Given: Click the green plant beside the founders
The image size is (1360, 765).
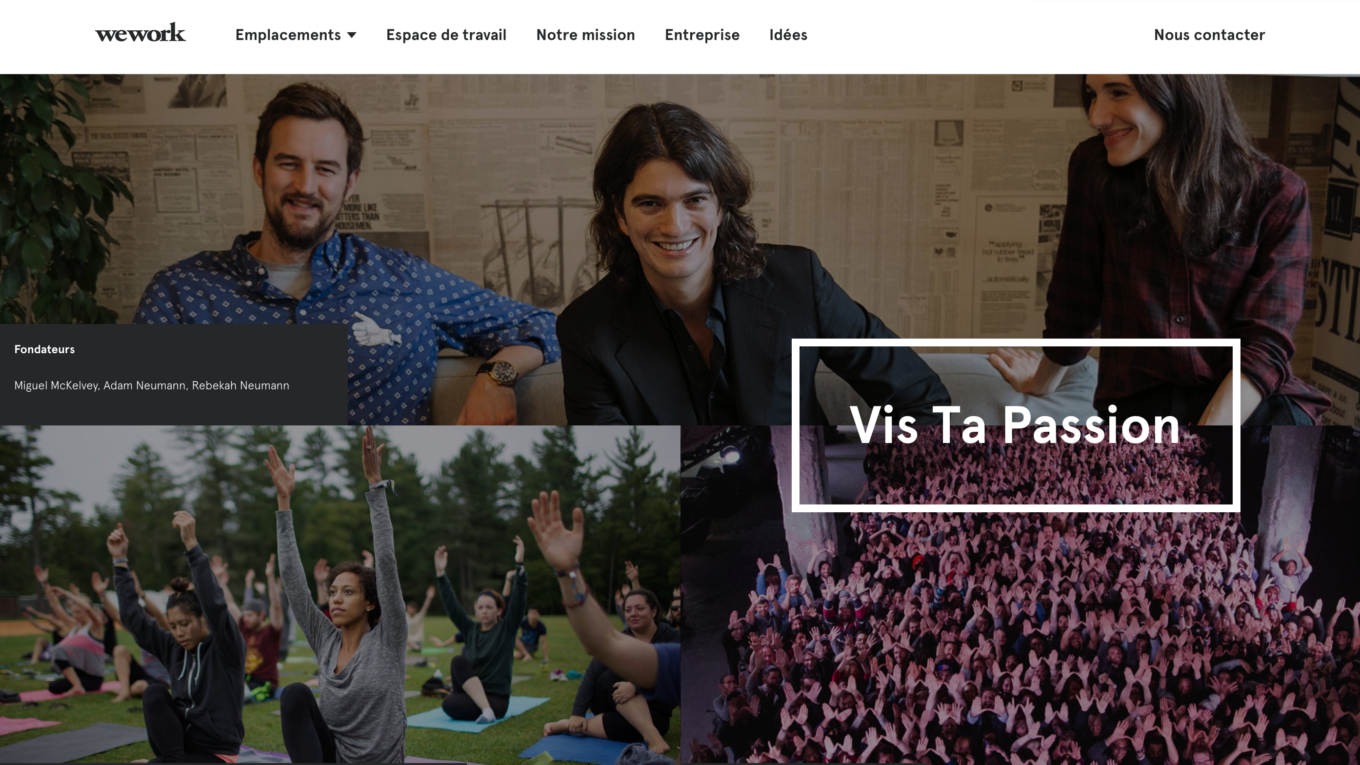Looking at the screenshot, I should [x=55, y=190].
